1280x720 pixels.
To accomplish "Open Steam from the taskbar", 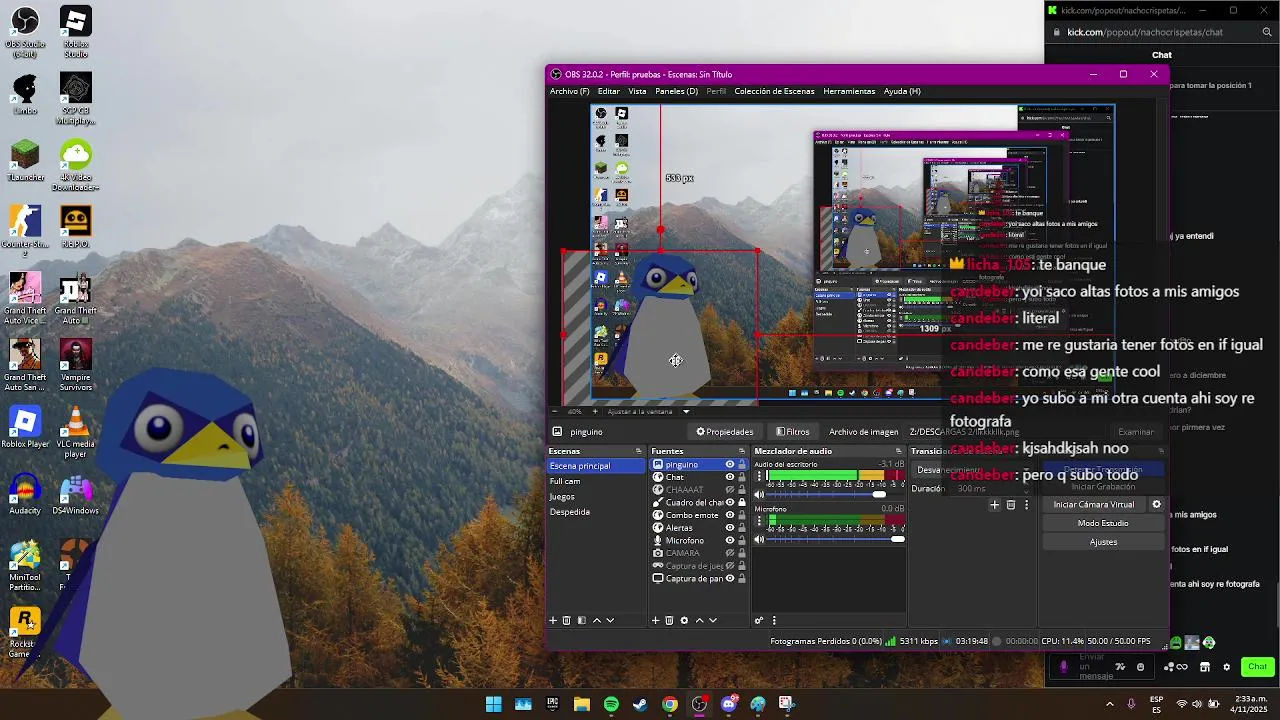I will [x=640, y=704].
